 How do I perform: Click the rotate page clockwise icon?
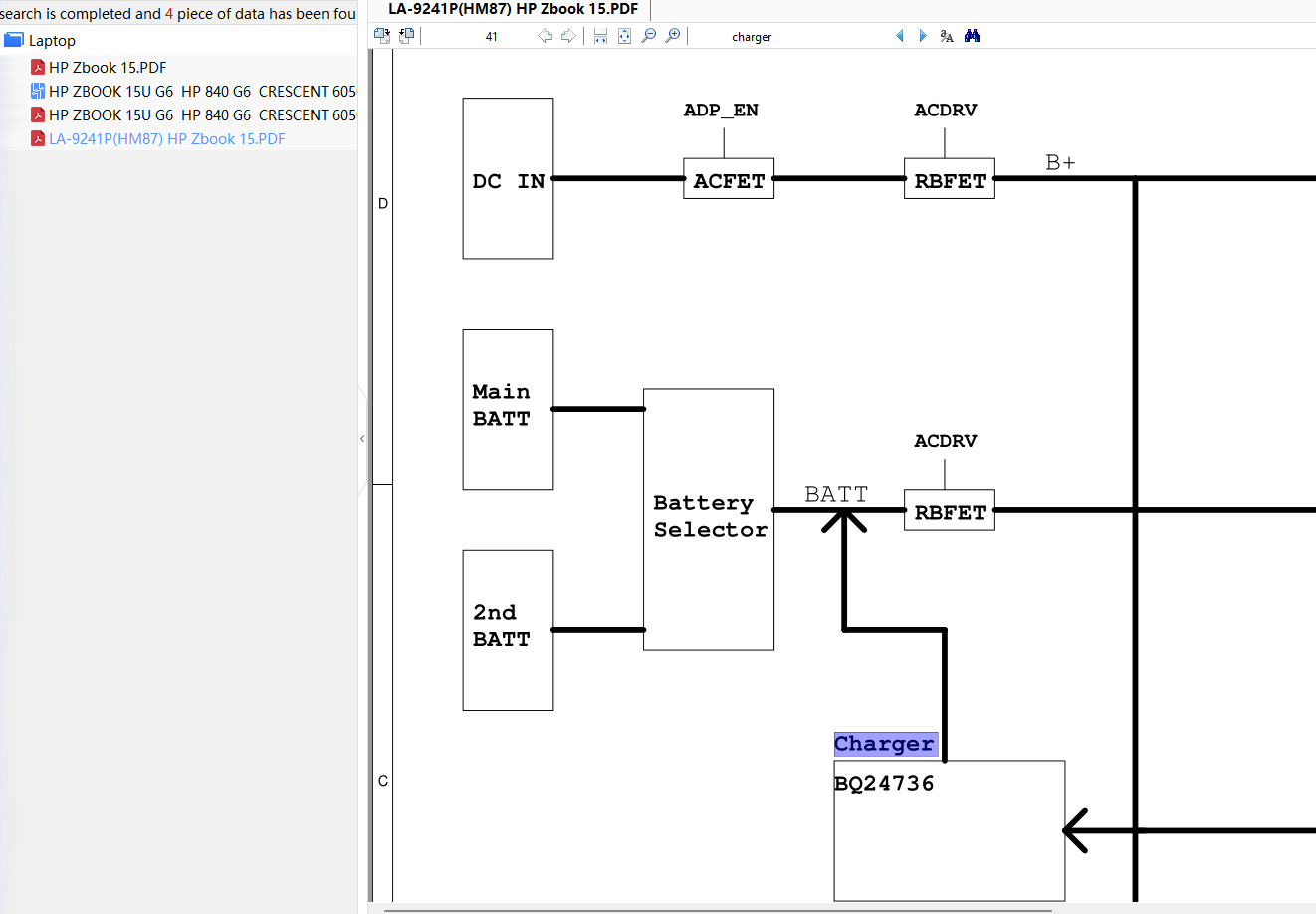pyautogui.click(x=381, y=36)
